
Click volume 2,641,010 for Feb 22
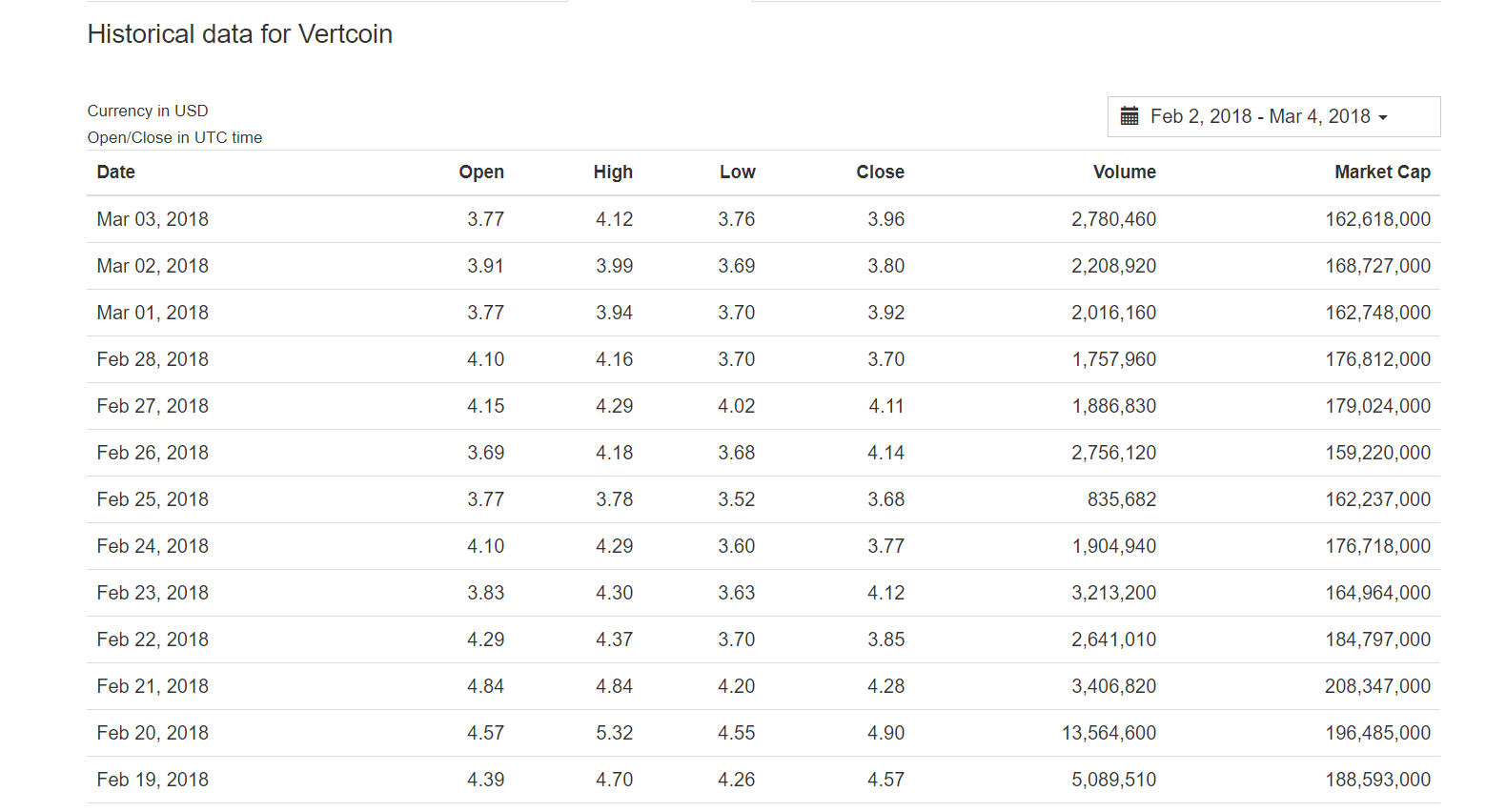(x=1113, y=639)
